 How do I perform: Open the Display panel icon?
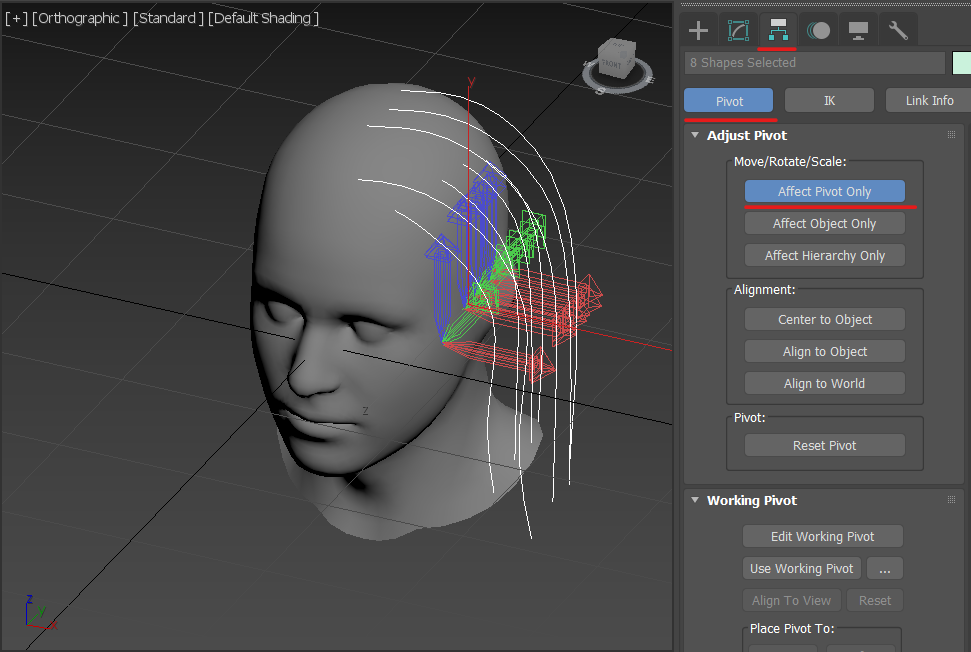click(x=858, y=30)
